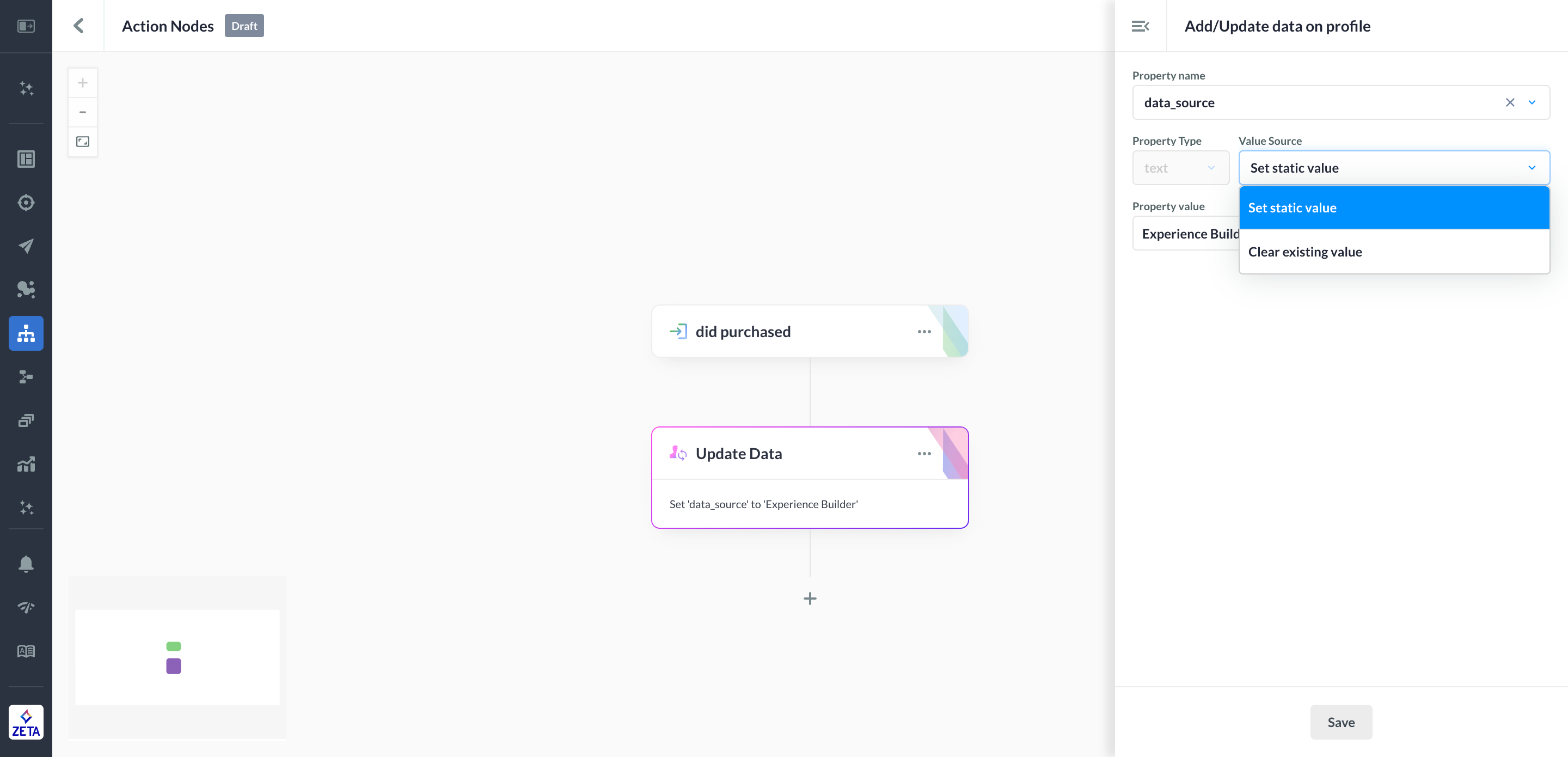Screen dimensions: 1568x757
Task: Click the back arrow beside Action Nodes
Action: pos(78,26)
